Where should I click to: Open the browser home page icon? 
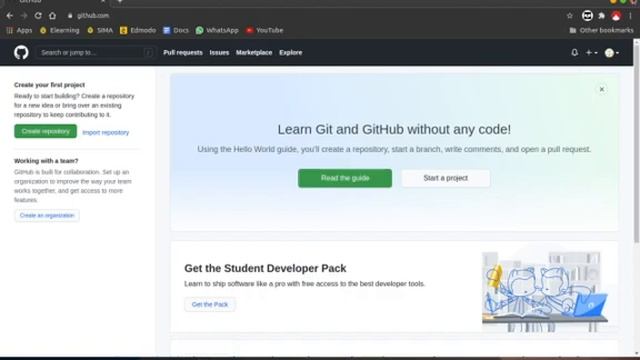(x=52, y=16)
